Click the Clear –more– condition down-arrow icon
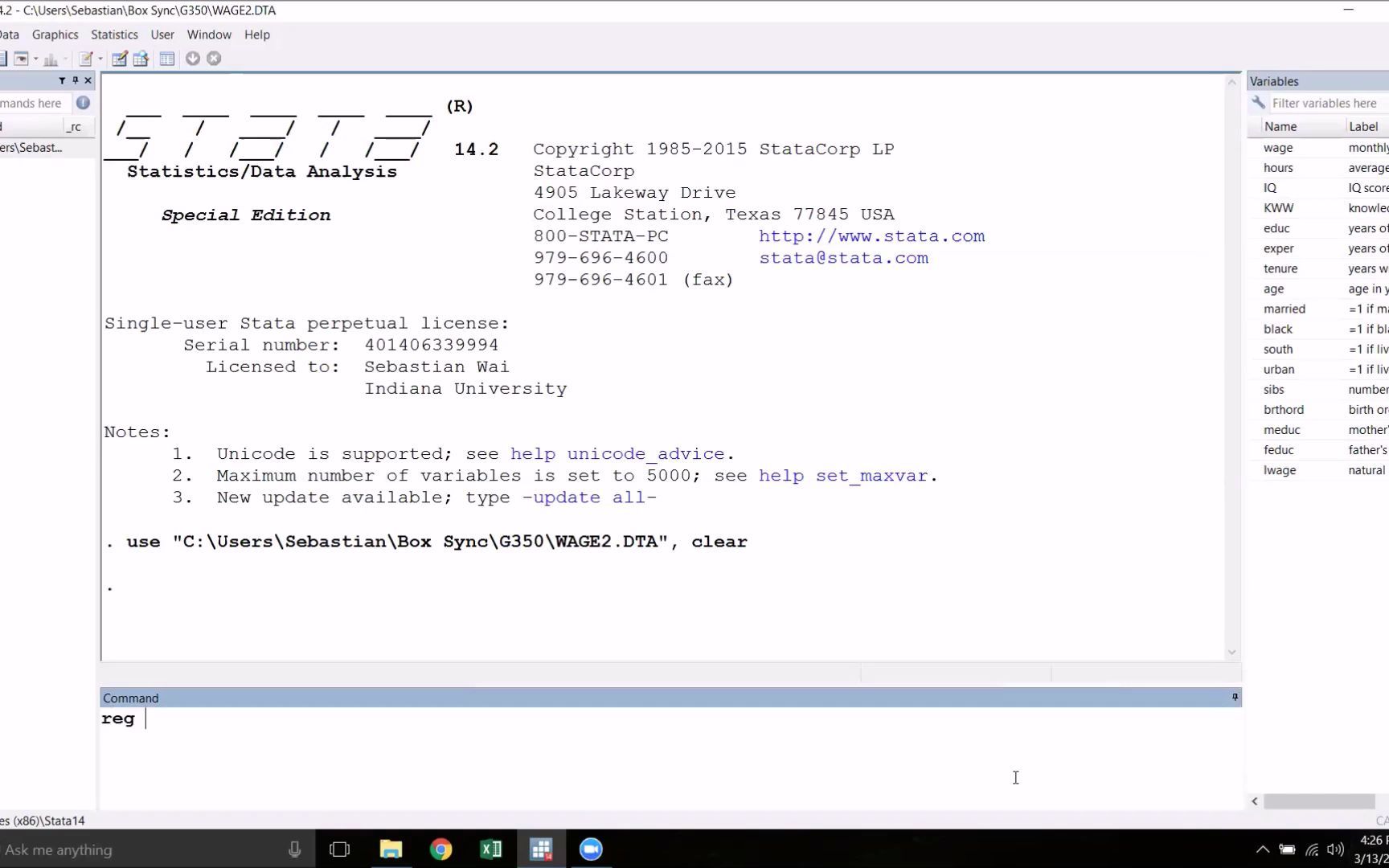The width and height of the screenshot is (1389, 868). coord(193,59)
